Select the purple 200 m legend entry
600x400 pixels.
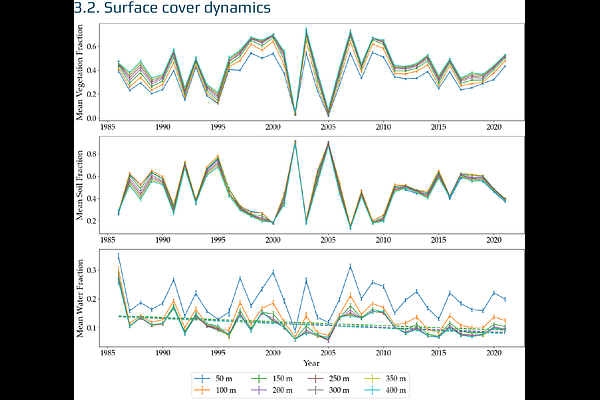pos(270,388)
